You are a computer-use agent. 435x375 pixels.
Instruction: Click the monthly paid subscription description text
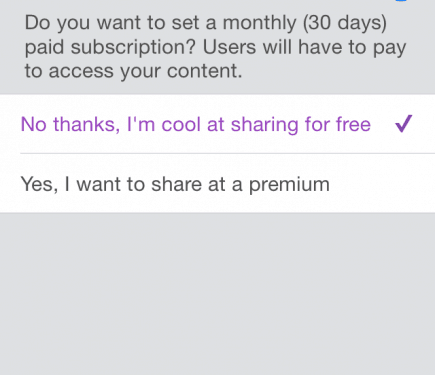coord(215,47)
